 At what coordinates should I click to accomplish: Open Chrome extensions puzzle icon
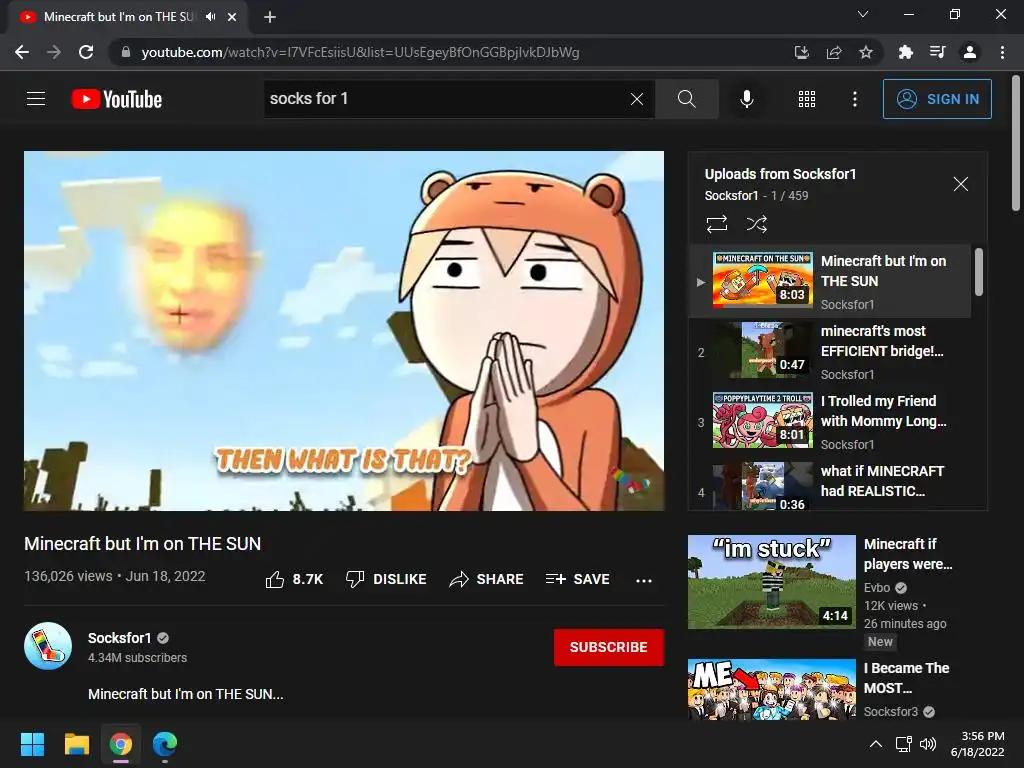905,52
